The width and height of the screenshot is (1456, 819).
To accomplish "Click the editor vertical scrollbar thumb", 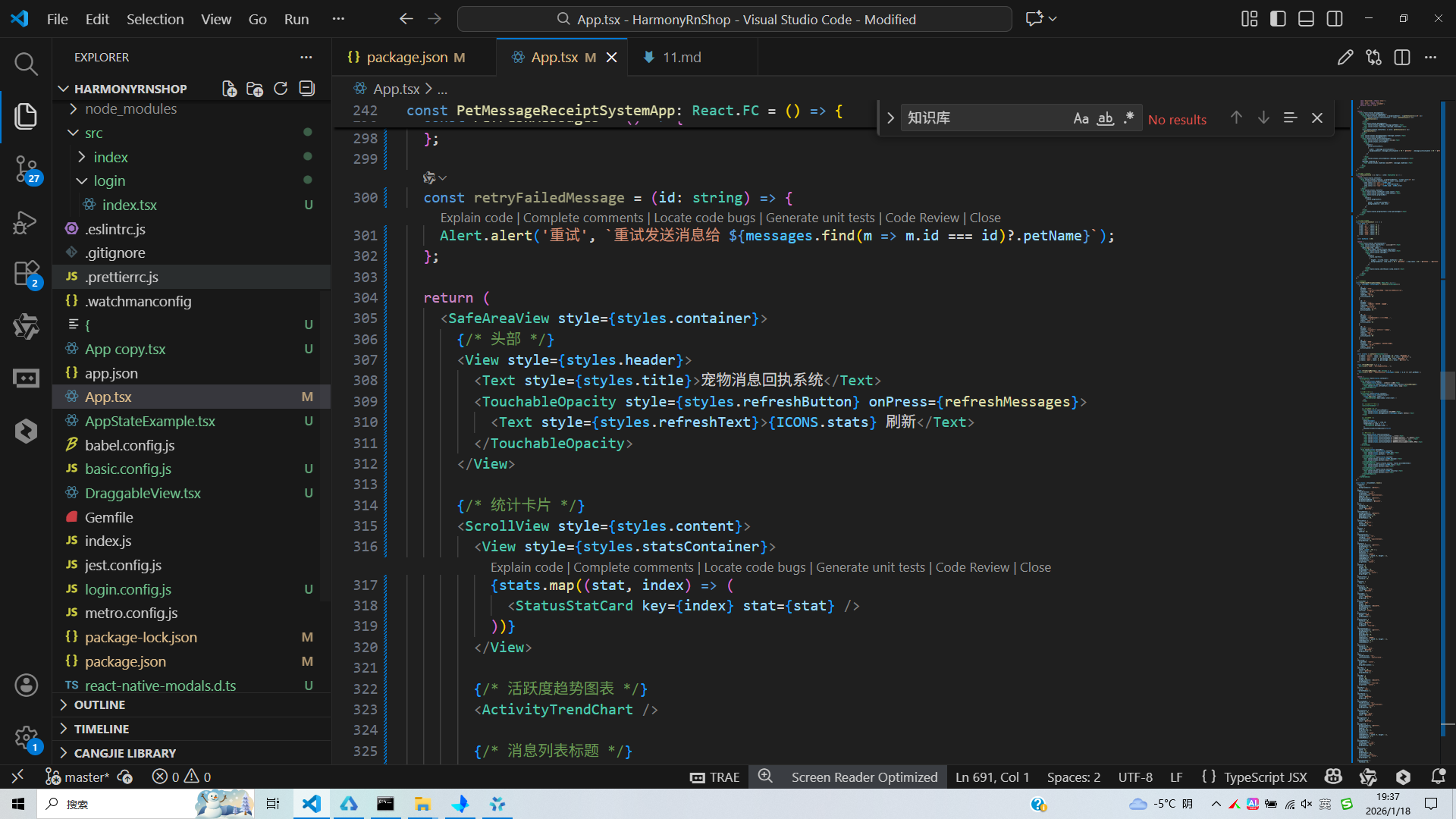I will point(1447,385).
